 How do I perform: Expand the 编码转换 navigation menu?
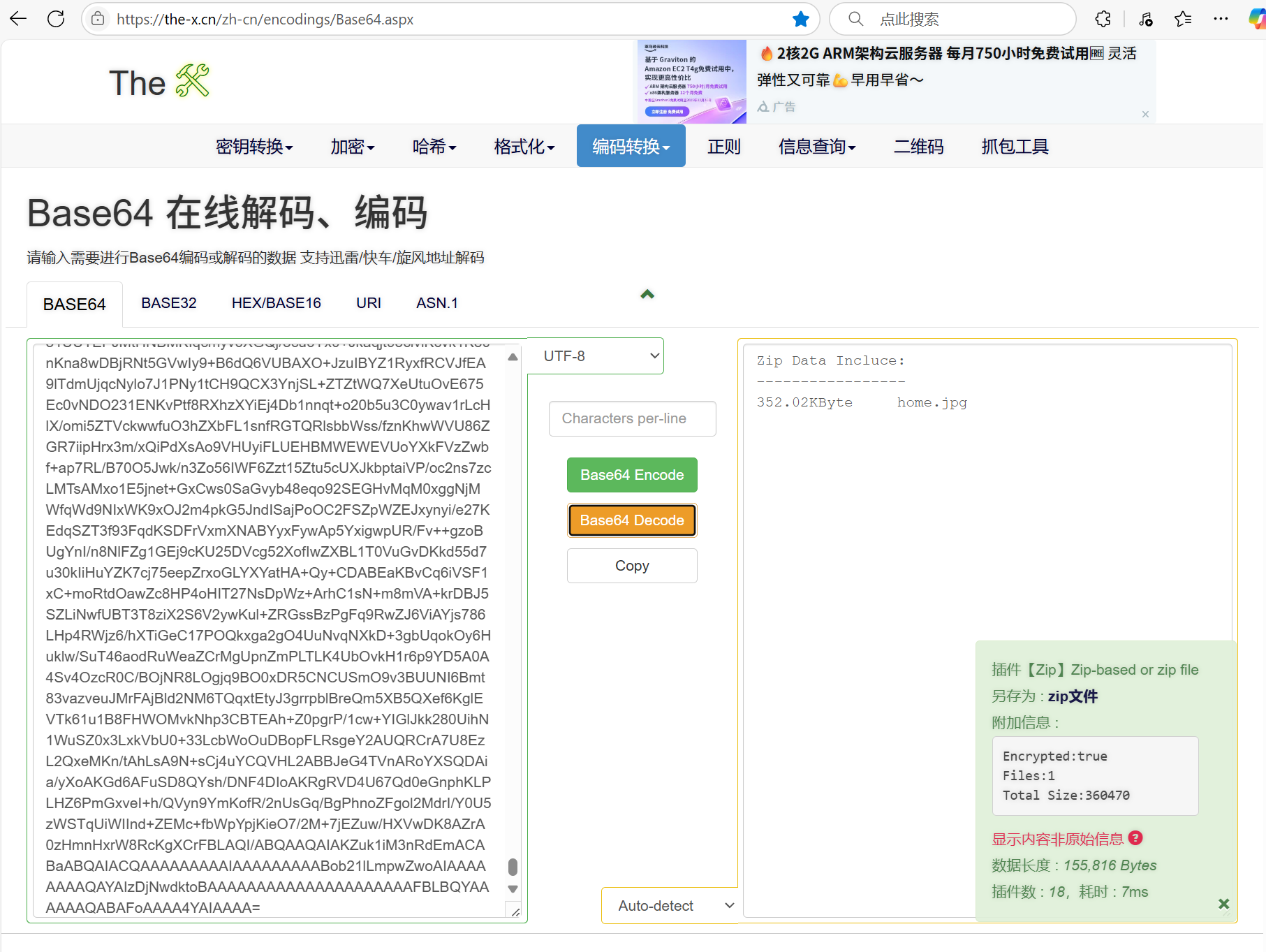(631, 146)
